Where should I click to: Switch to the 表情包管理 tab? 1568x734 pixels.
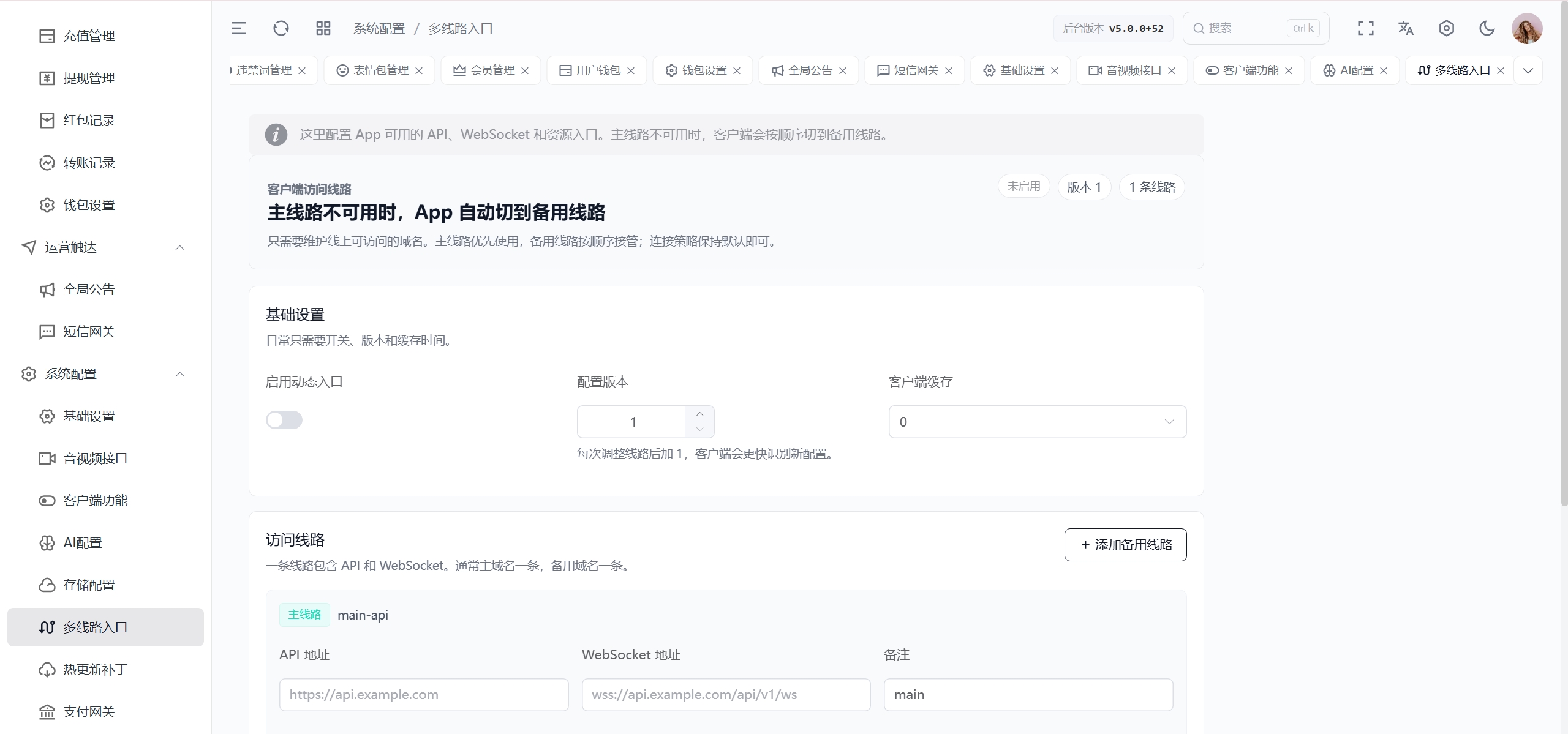tap(380, 70)
